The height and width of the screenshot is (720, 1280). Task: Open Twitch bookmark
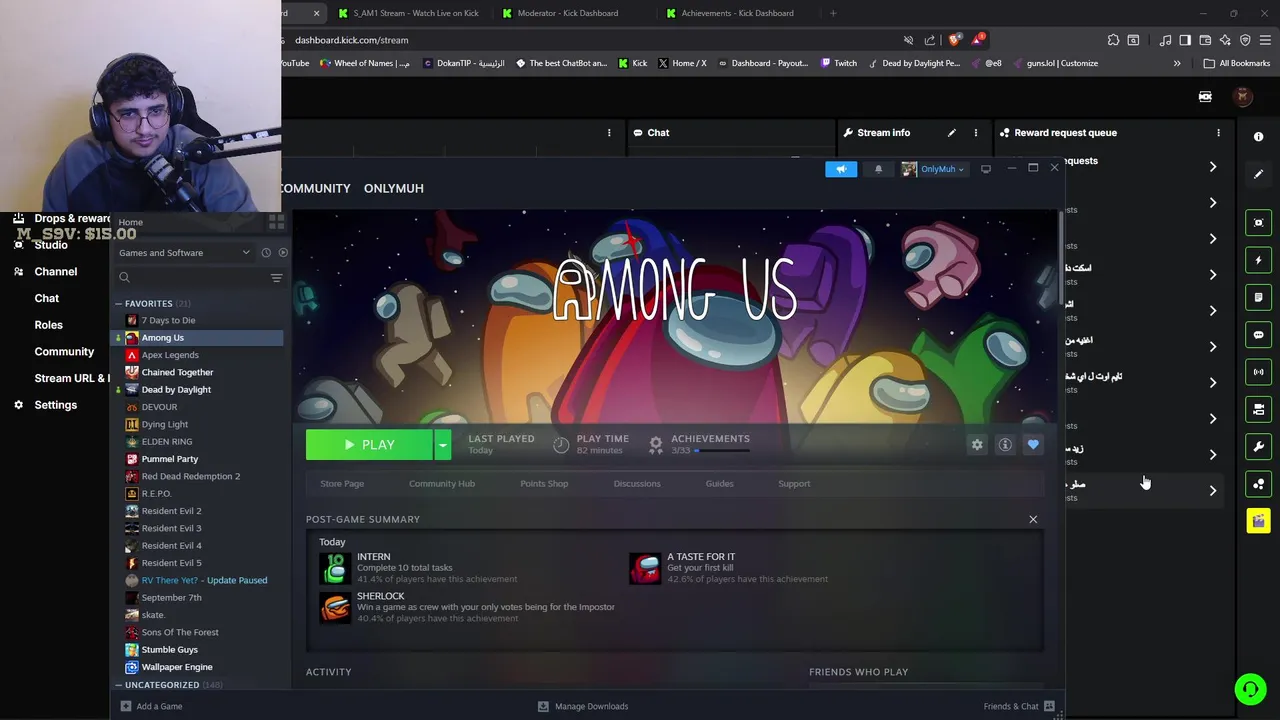839,63
